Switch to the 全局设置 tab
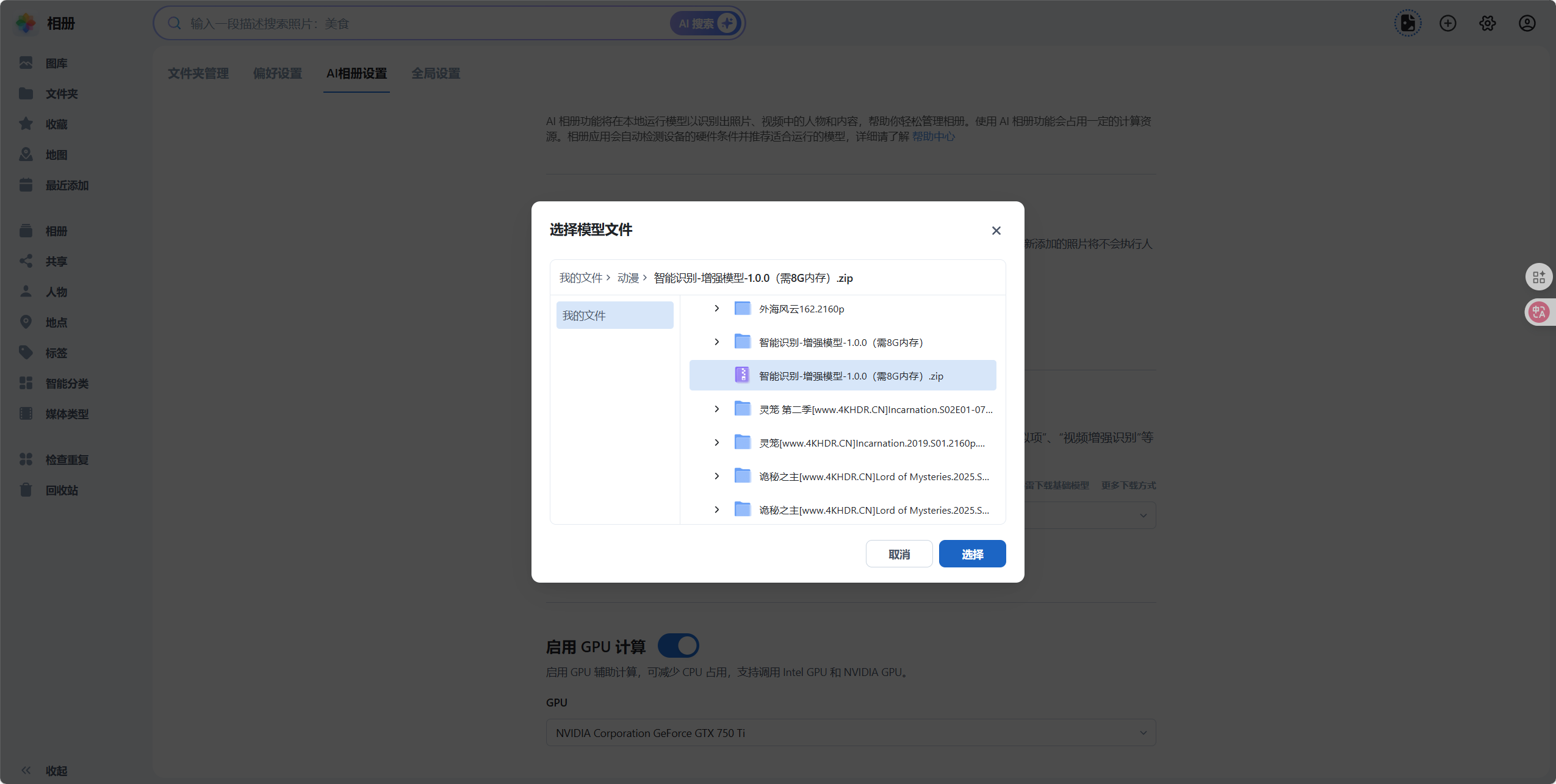The width and height of the screenshot is (1556, 784). pyautogui.click(x=436, y=73)
